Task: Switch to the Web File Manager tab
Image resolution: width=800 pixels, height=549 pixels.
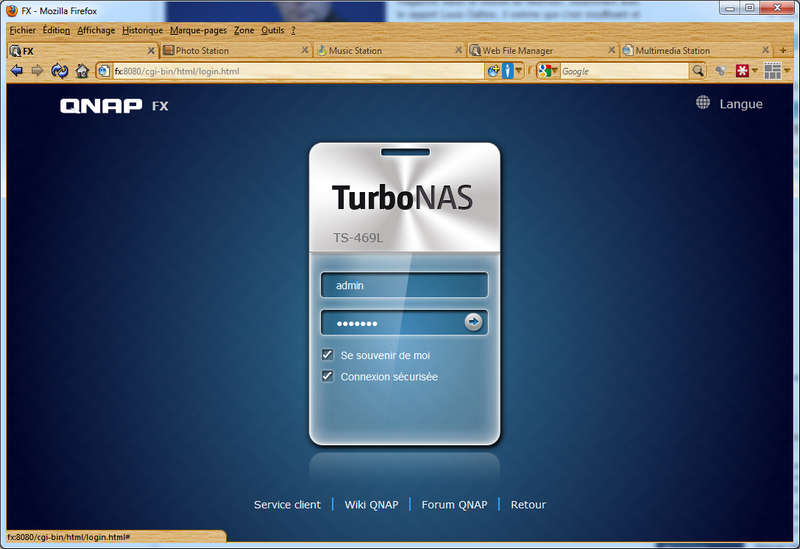Action: pyautogui.click(x=543, y=50)
